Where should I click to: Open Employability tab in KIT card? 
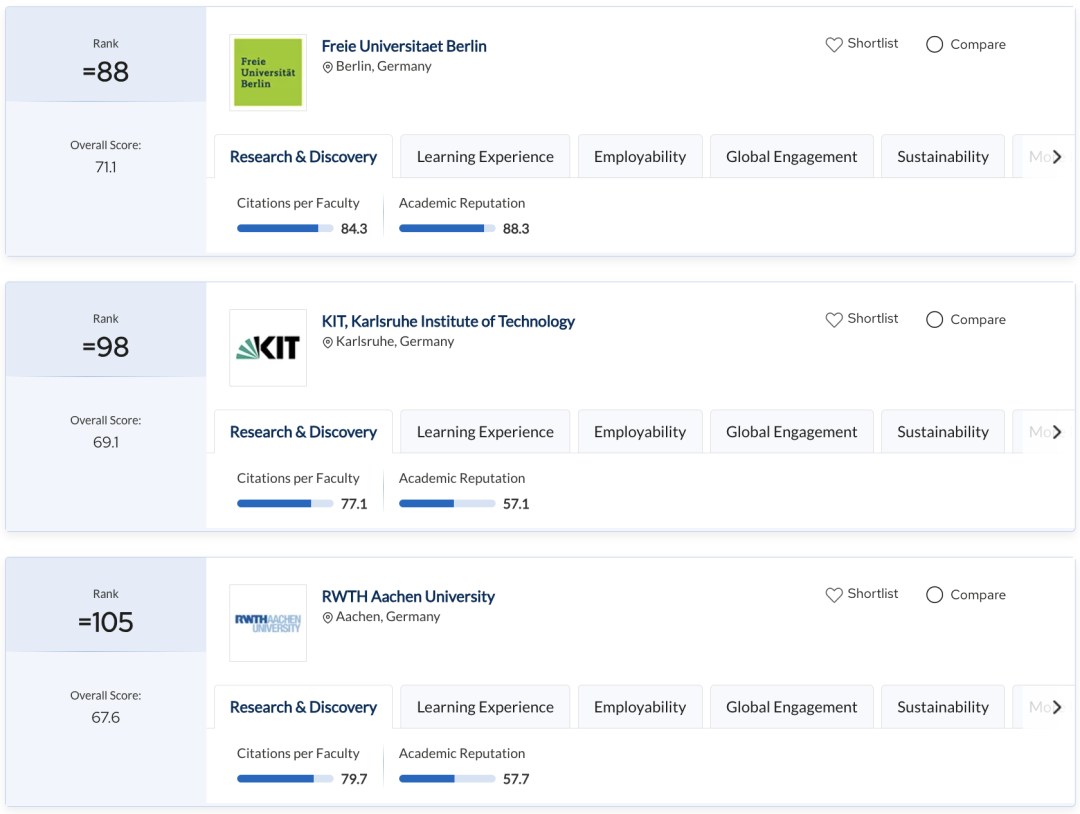point(640,432)
